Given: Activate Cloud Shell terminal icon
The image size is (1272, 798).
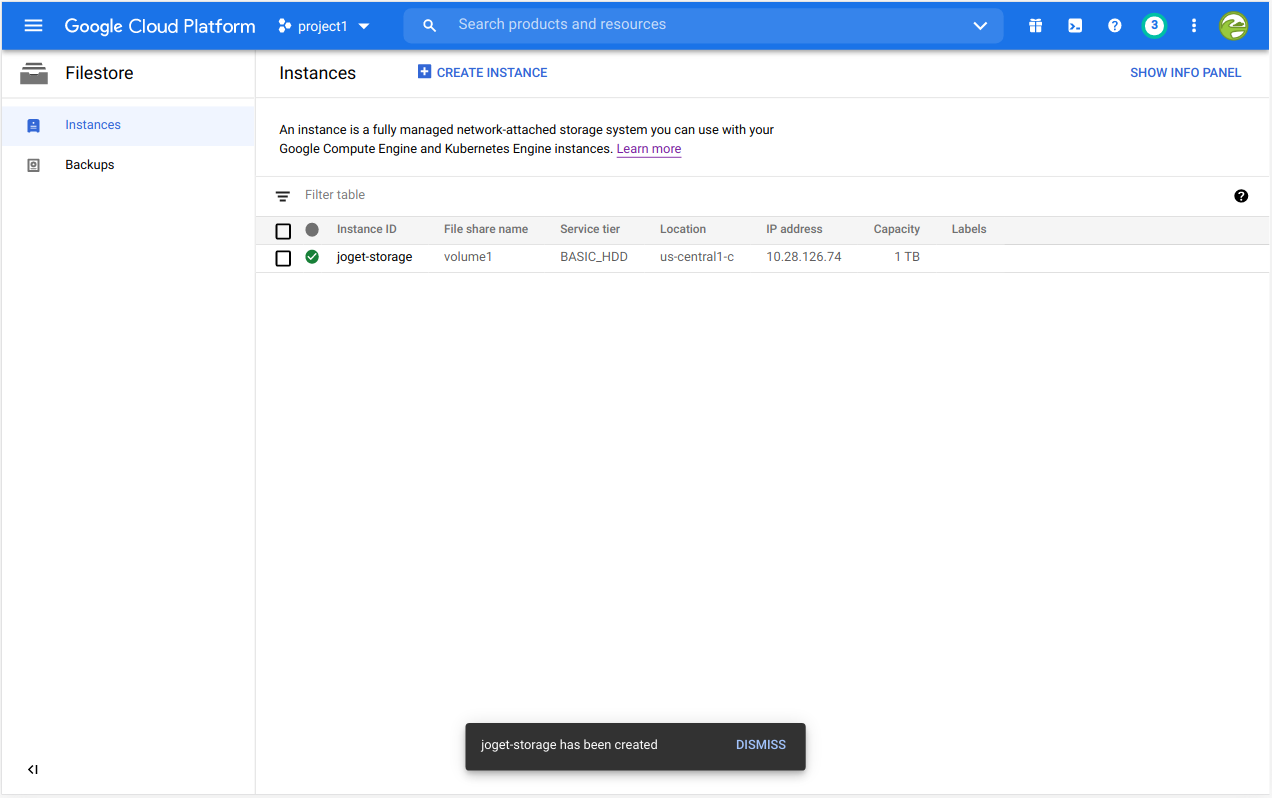Looking at the screenshot, I should coord(1075,26).
